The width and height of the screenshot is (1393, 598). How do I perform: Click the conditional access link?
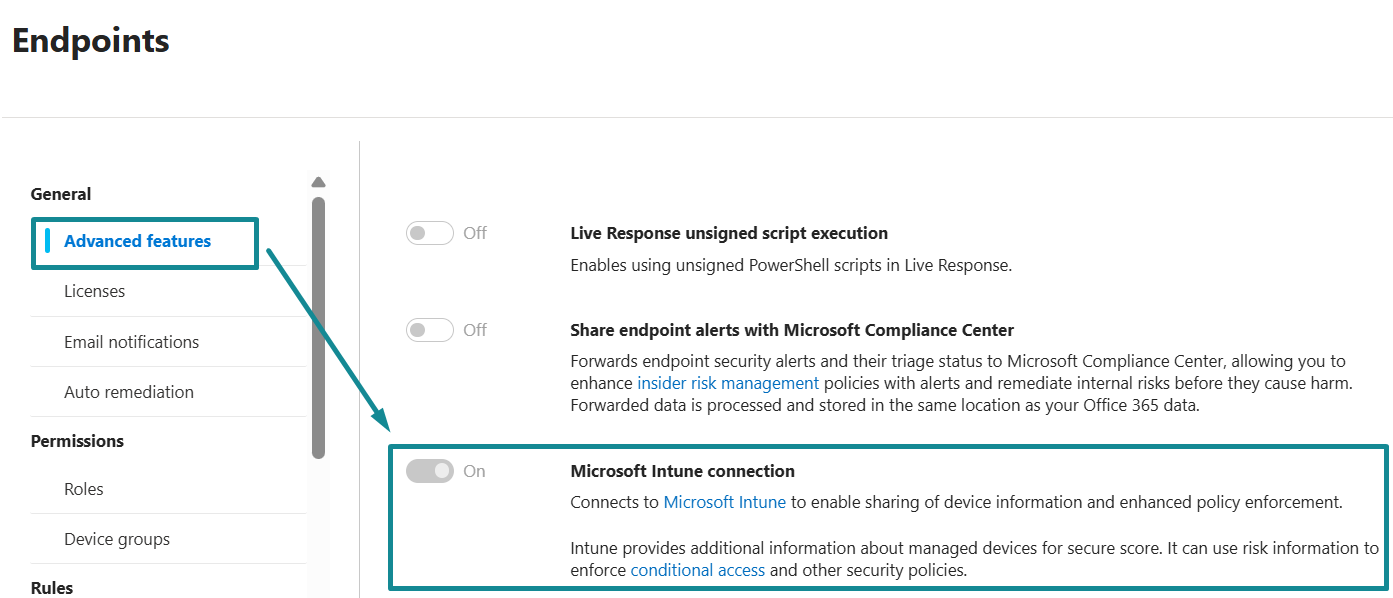coord(697,570)
